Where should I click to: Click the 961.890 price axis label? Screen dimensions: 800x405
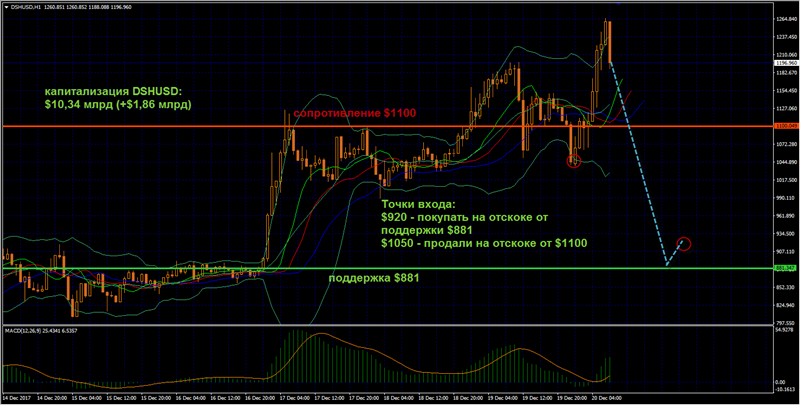[787, 216]
